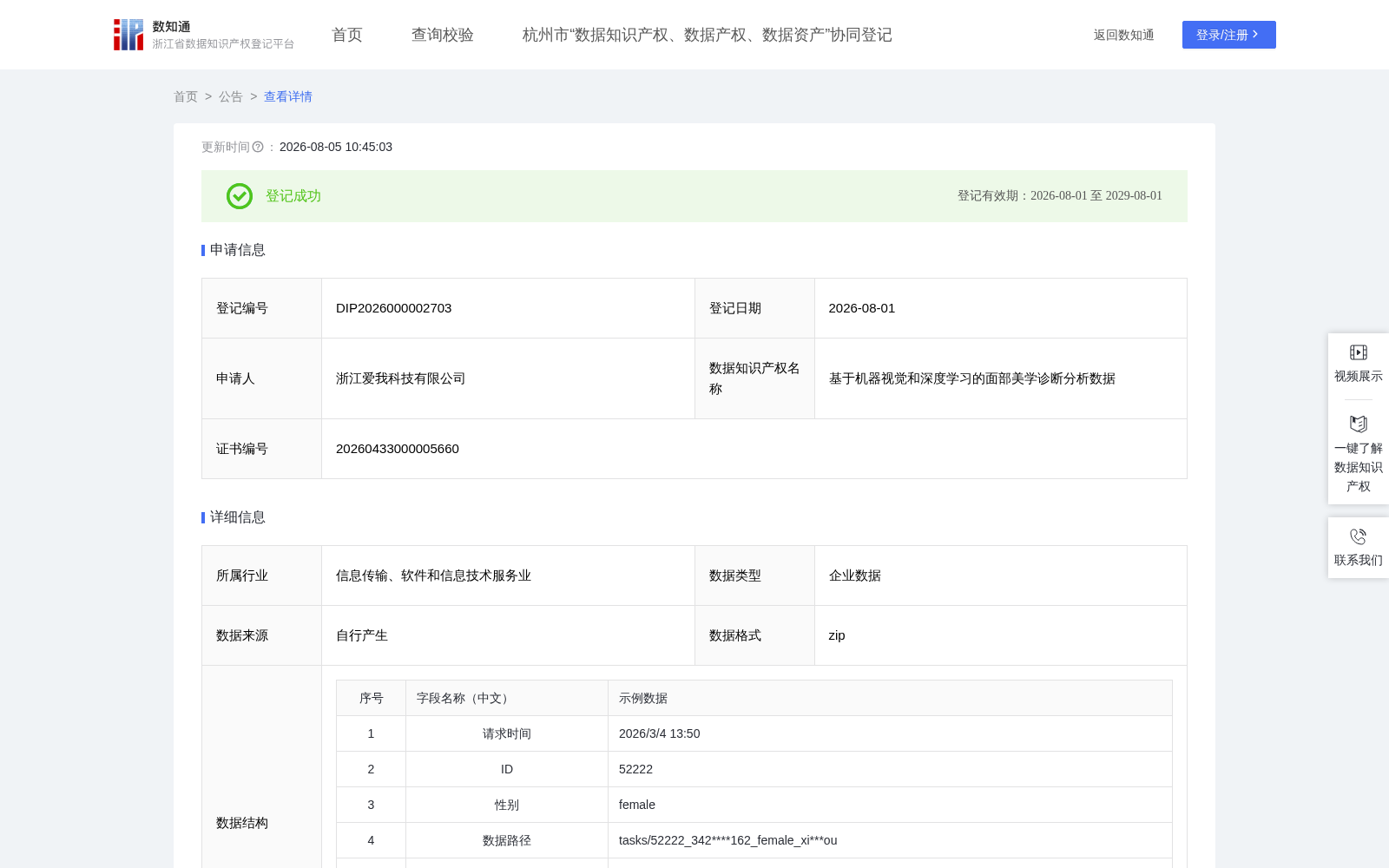Image resolution: width=1389 pixels, height=868 pixels.
Task: Click certificate number 20260433000005660
Action: point(398,449)
